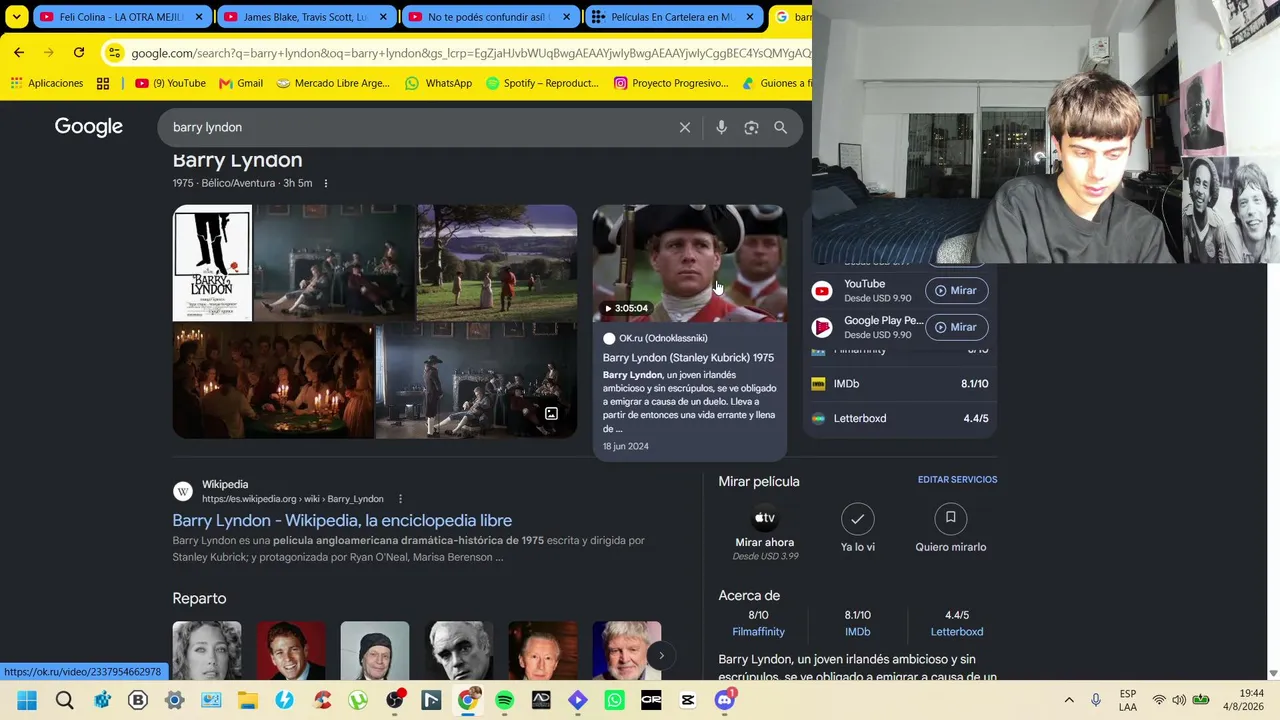This screenshot has width=1280, height=720.
Task: Switch to the James Blake, Travis Scott tab
Action: click(305, 17)
